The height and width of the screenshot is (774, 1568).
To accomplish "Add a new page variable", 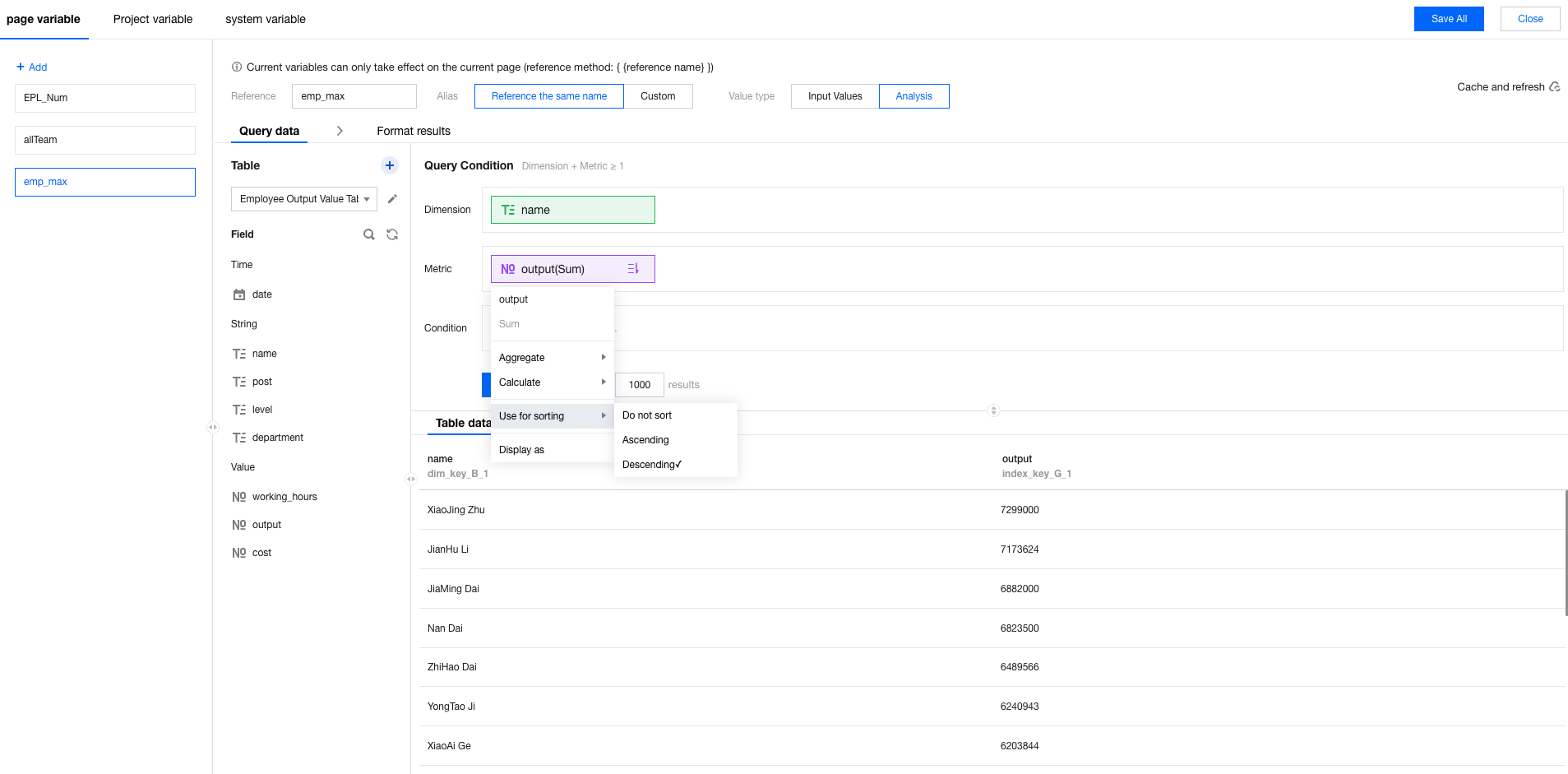I will point(32,67).
